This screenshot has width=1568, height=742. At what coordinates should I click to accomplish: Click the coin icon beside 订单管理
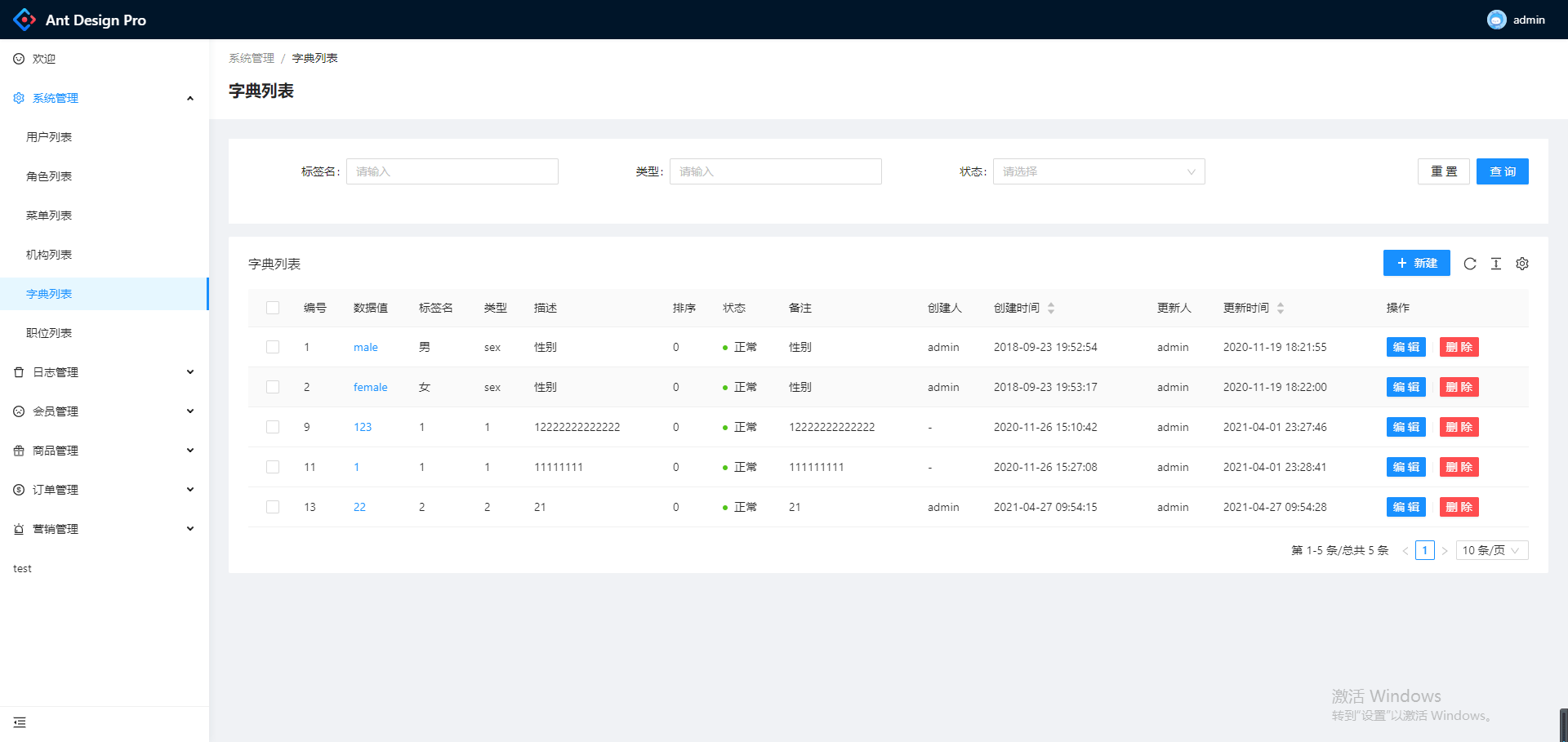pos(19,490)
